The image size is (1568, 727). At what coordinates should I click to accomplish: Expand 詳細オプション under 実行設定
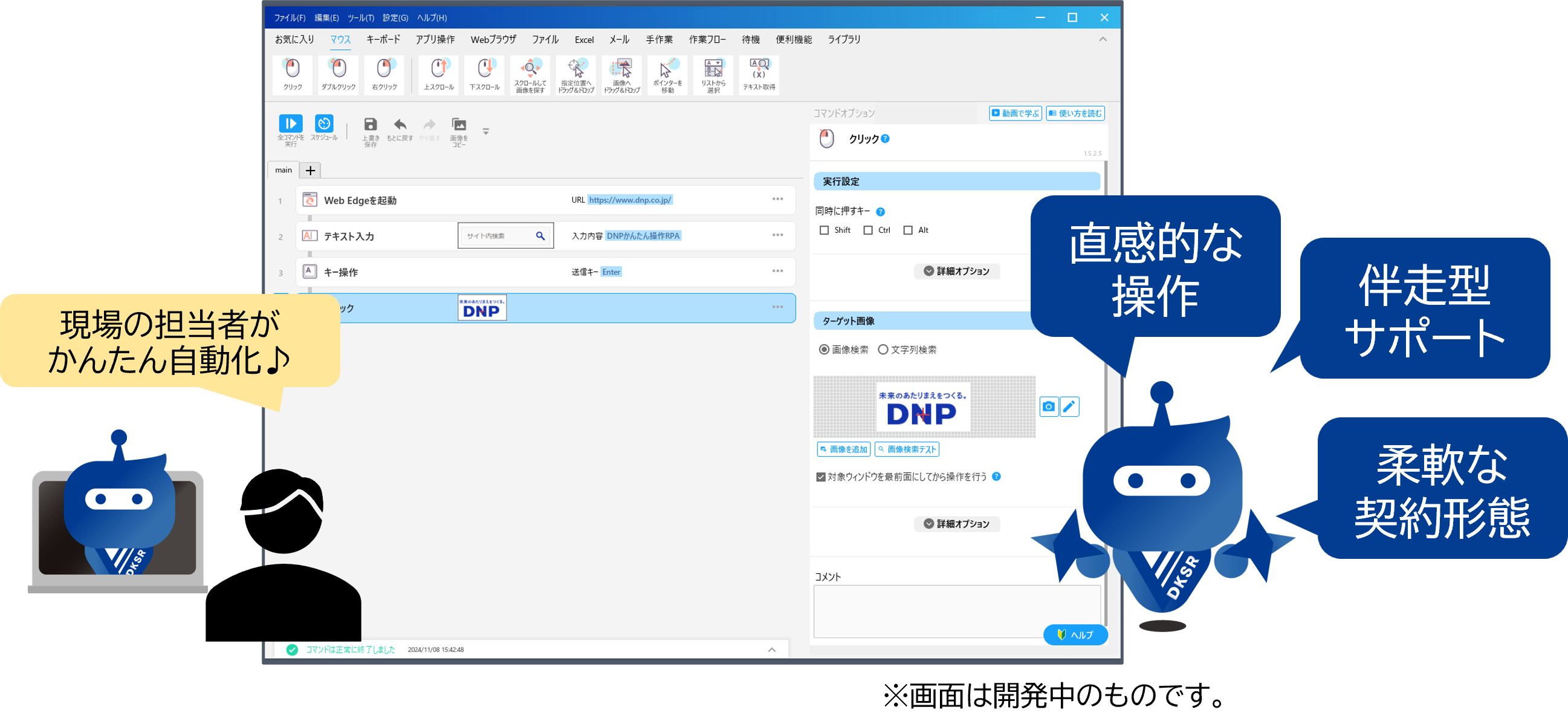956,271
